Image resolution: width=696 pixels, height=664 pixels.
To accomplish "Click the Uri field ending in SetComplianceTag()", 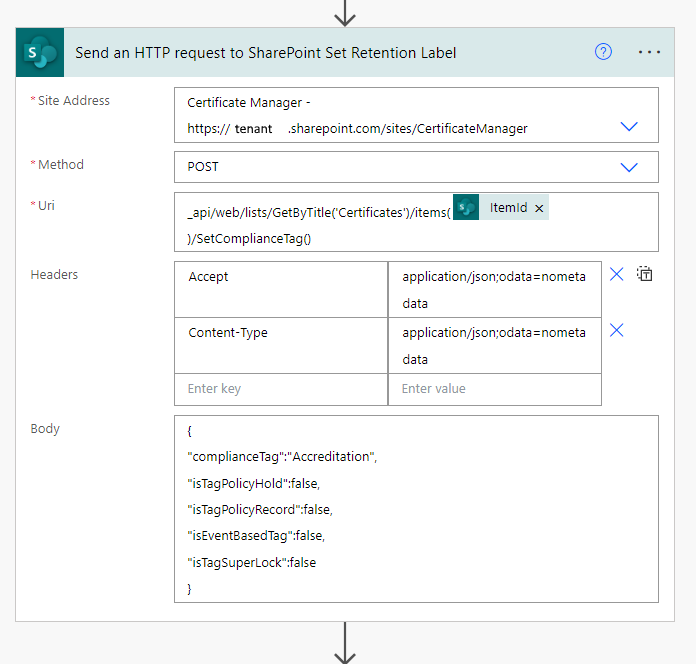I will [300, 237].
